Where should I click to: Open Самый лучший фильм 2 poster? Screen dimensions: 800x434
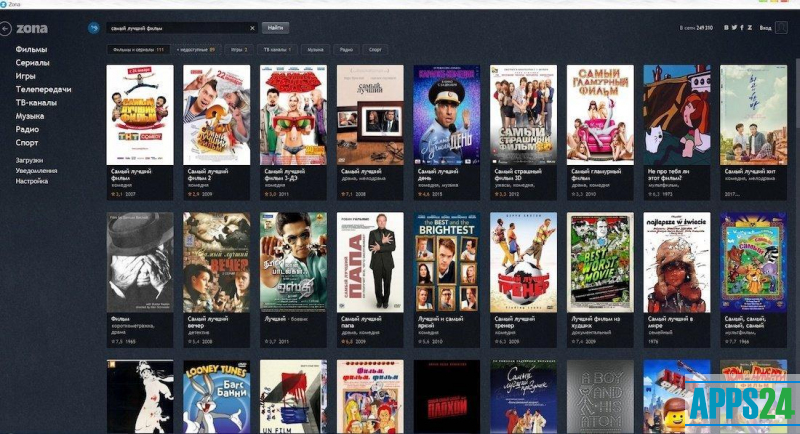[216, 115]
